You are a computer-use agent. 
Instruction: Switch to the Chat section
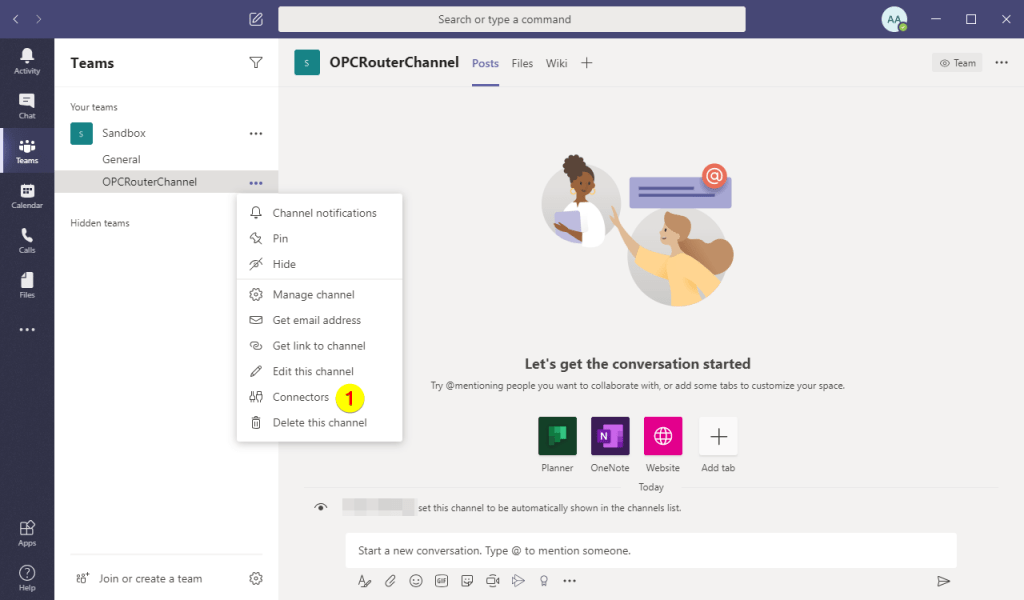click(27, 106)
